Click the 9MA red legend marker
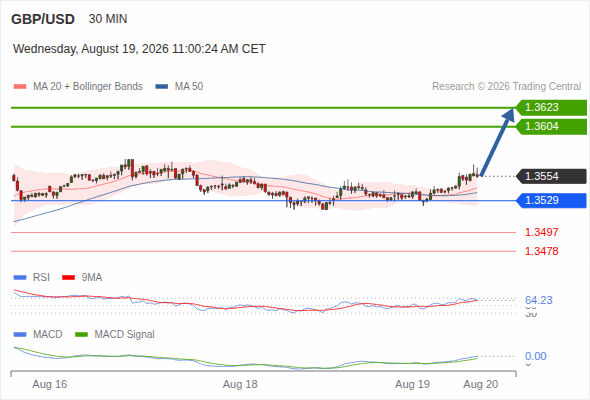Image resolution: width=590 pixels, height=400 pixels. coord(68,278)
